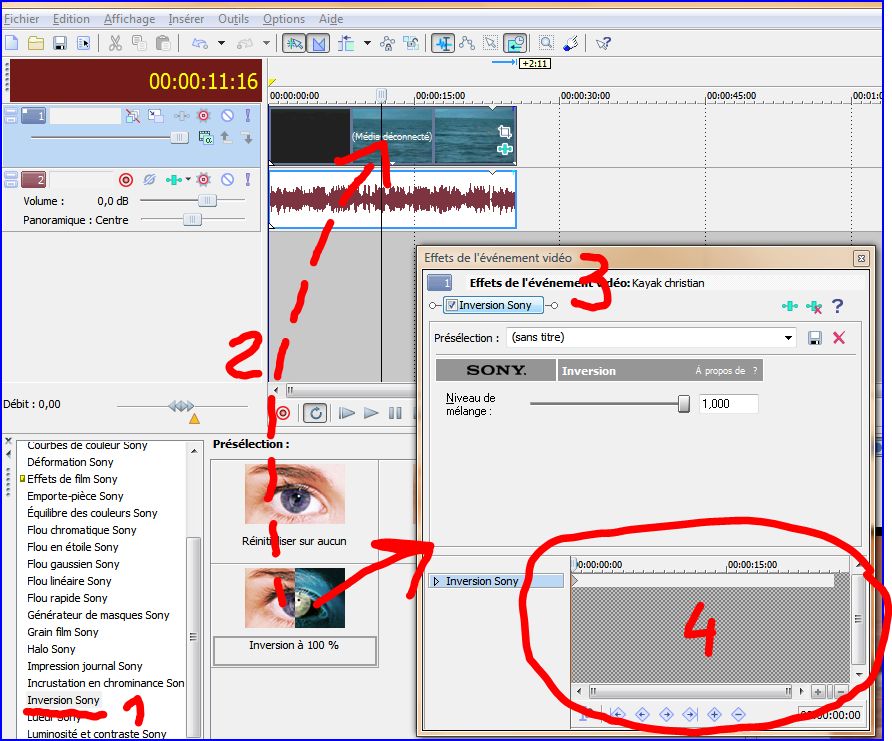Open the Affichage menu
This screenshot has width=892, height=741.
tap(129, 19)
